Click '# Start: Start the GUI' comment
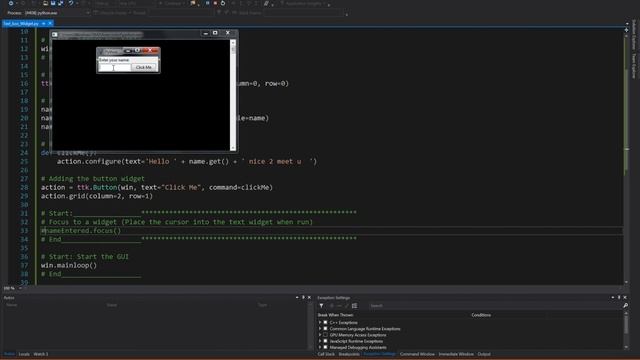This screenshot has height=360, width=640. [x=85, y=257]
